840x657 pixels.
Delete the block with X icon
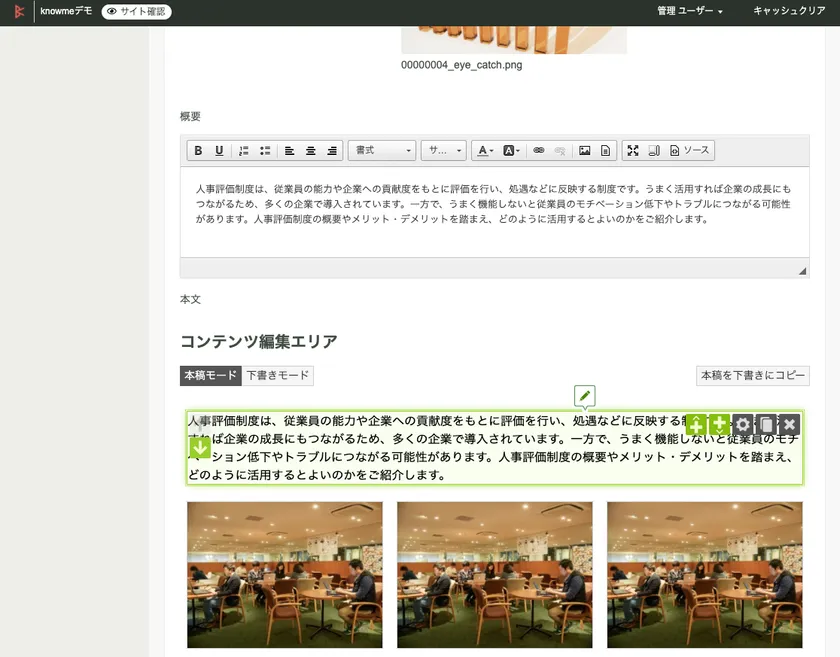pos(789,424)
